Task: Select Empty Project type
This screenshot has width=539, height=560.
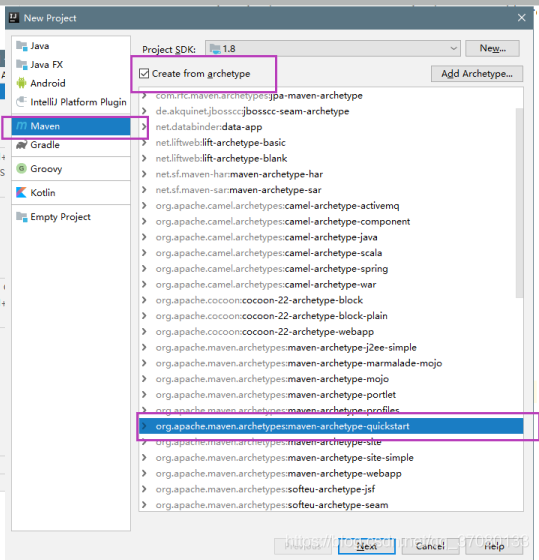Action: pyautogui.click(x=71, y=217)
